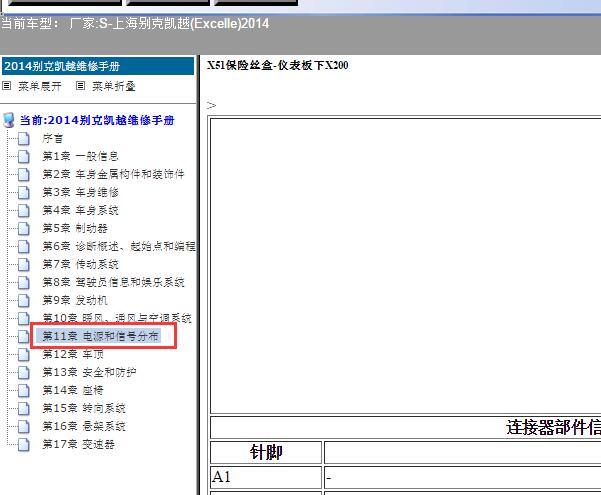
Task: Click the page icon beside 第17章 变速器
Action: pyautogui.click(x=23, y=445)
